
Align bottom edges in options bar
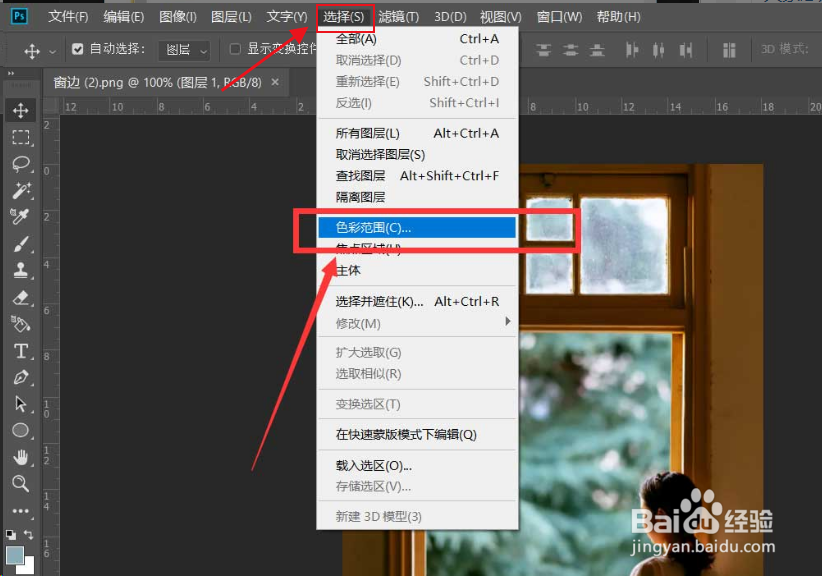click(x=597, y=50)
